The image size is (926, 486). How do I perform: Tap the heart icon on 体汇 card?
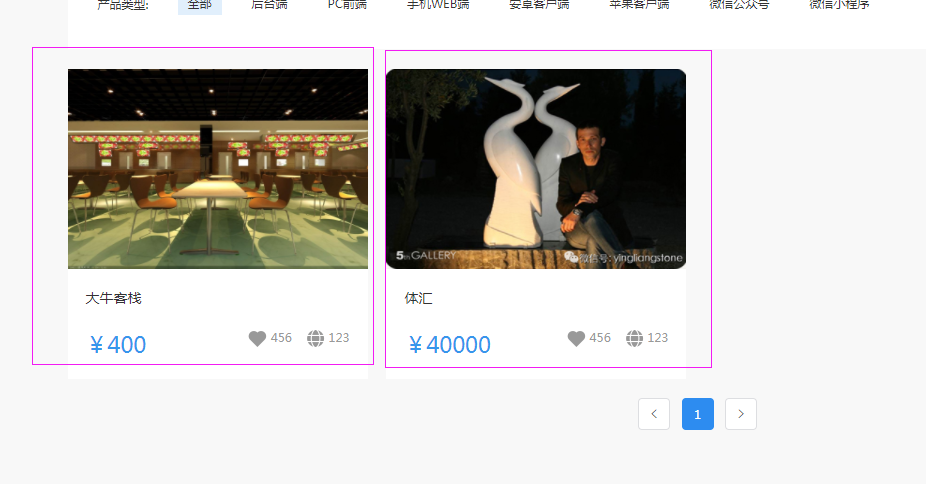(576, 338)
